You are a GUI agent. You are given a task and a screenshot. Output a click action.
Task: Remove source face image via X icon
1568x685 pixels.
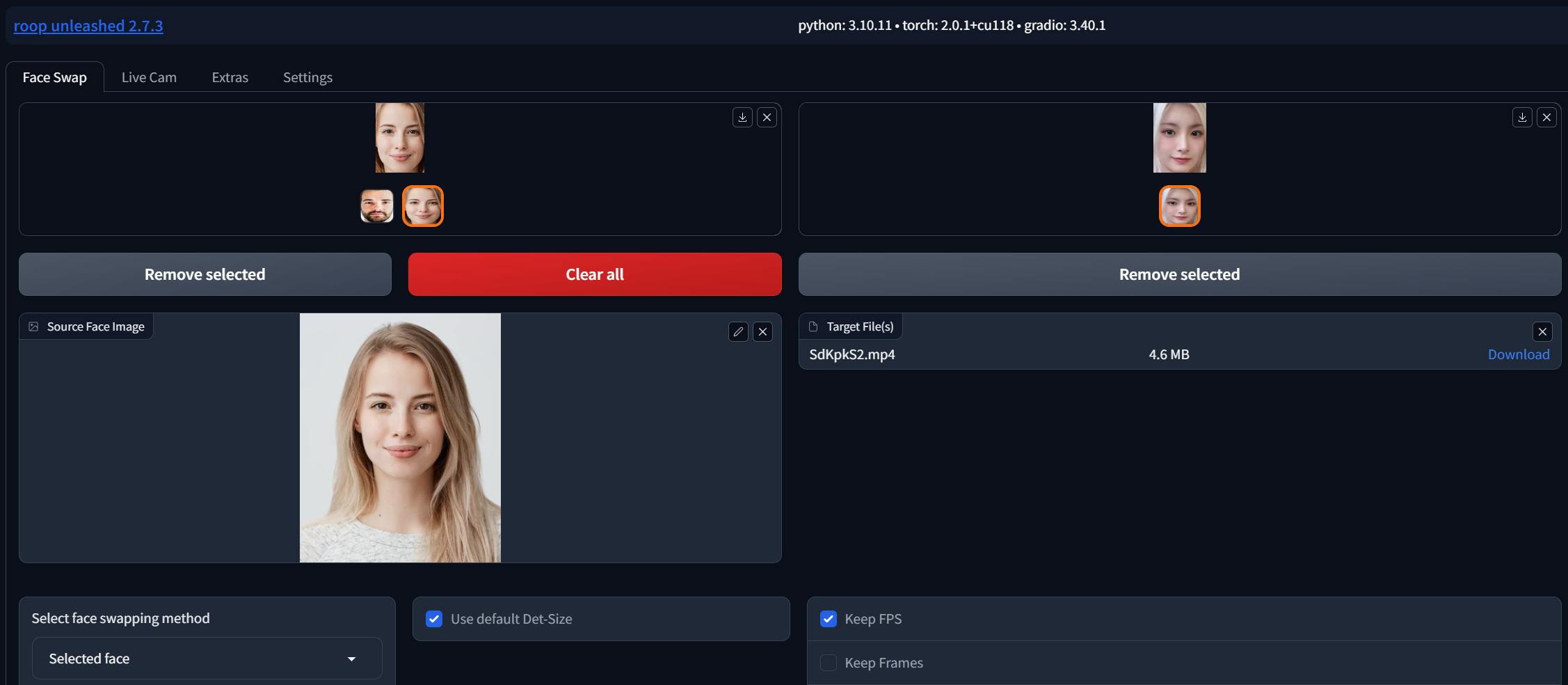(x=762, y=331)
